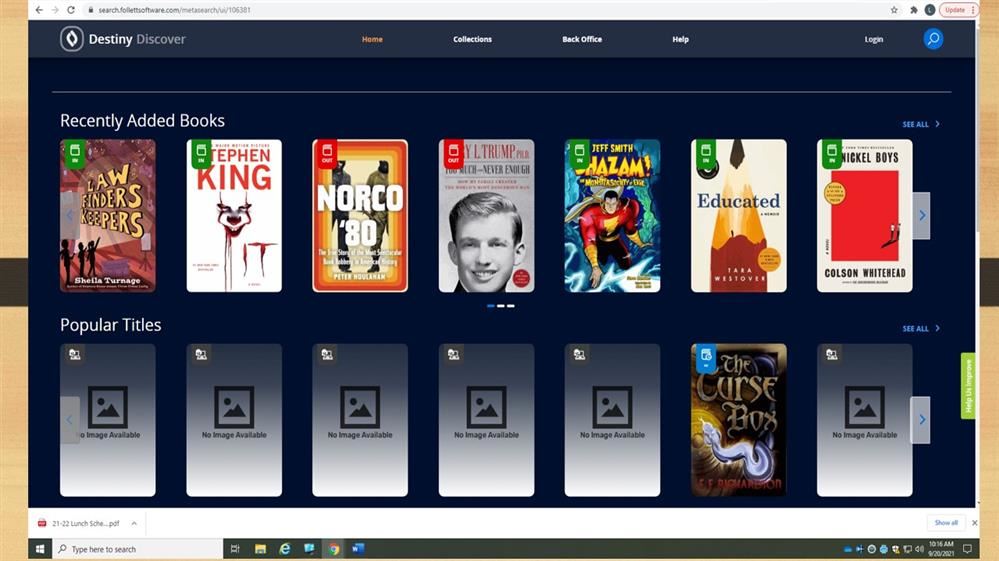Image resolution: width=999 pixels, height=561 pixels.
Task: Open the Too Much and Never Enough cover
Action: (486, 216)
